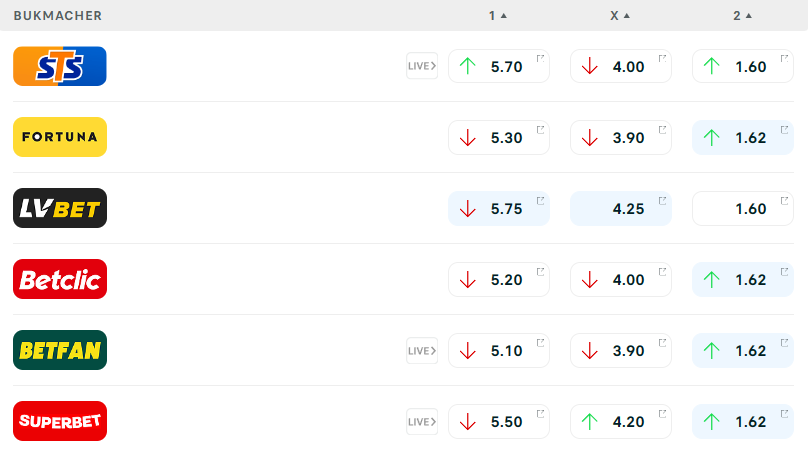
Task: Pick Superbet draw odds 4.20
Action: [621, 421]
